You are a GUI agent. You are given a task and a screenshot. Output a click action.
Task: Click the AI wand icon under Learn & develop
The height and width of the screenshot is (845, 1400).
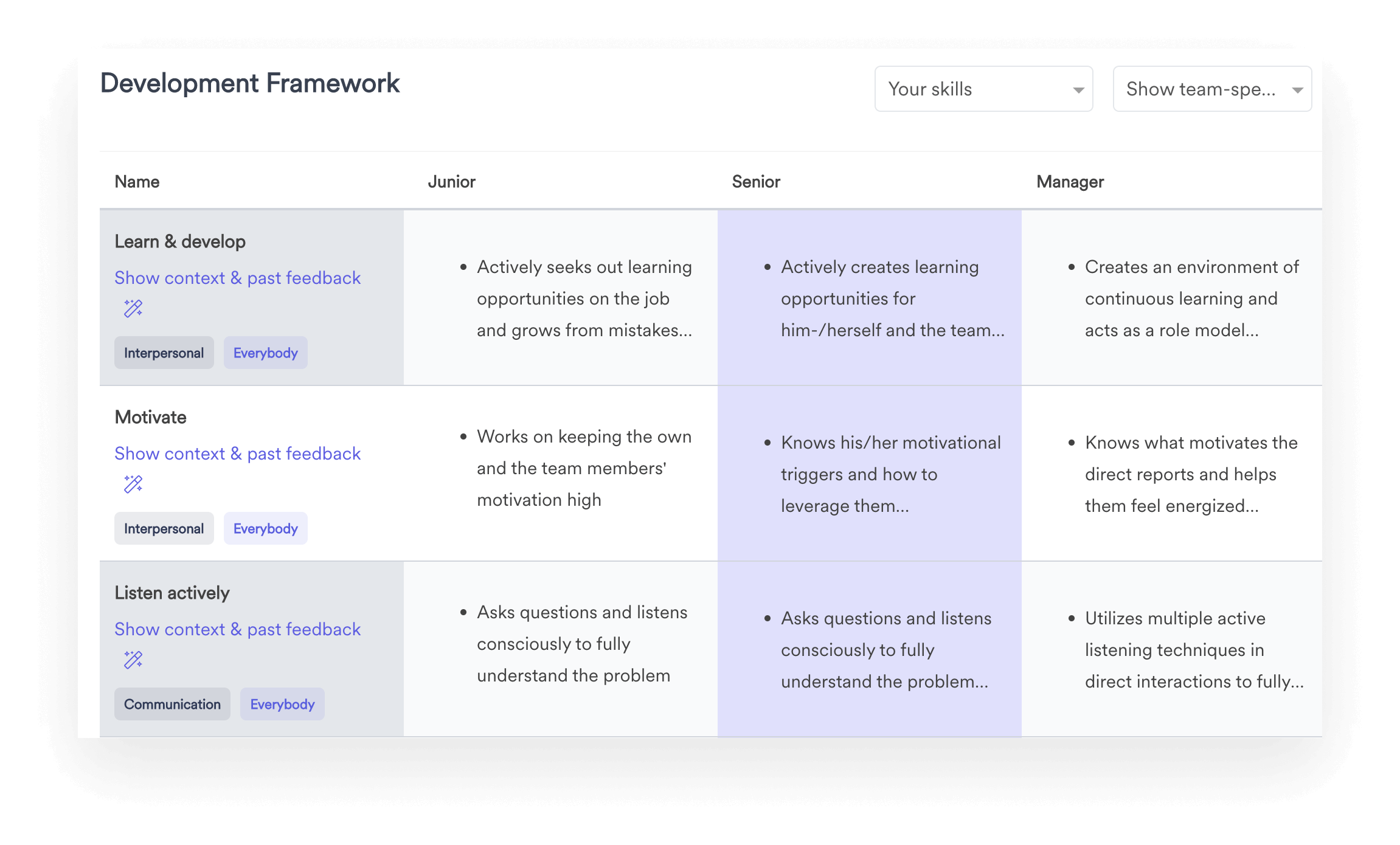[x=133, y=309]
